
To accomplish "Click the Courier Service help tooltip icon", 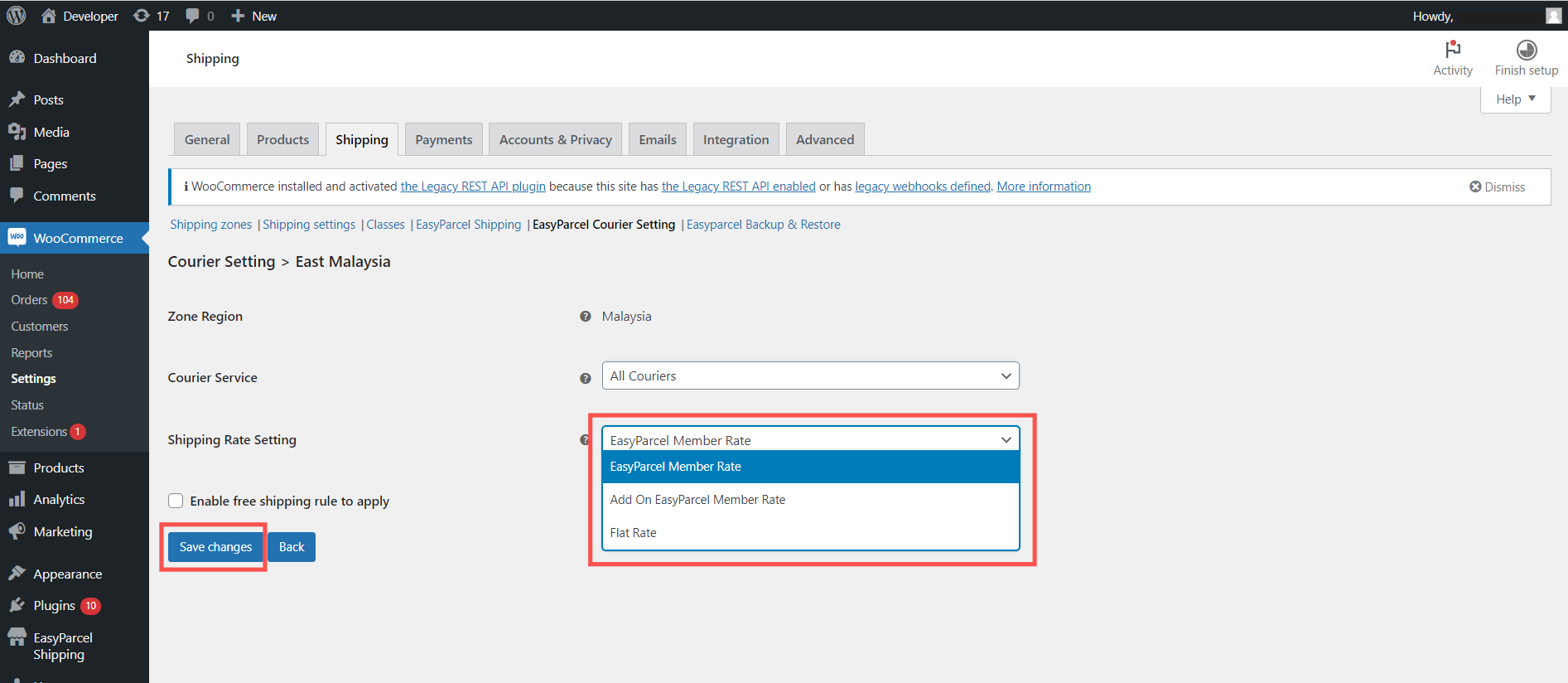I will pyautogui.click(x=586, y=378).
